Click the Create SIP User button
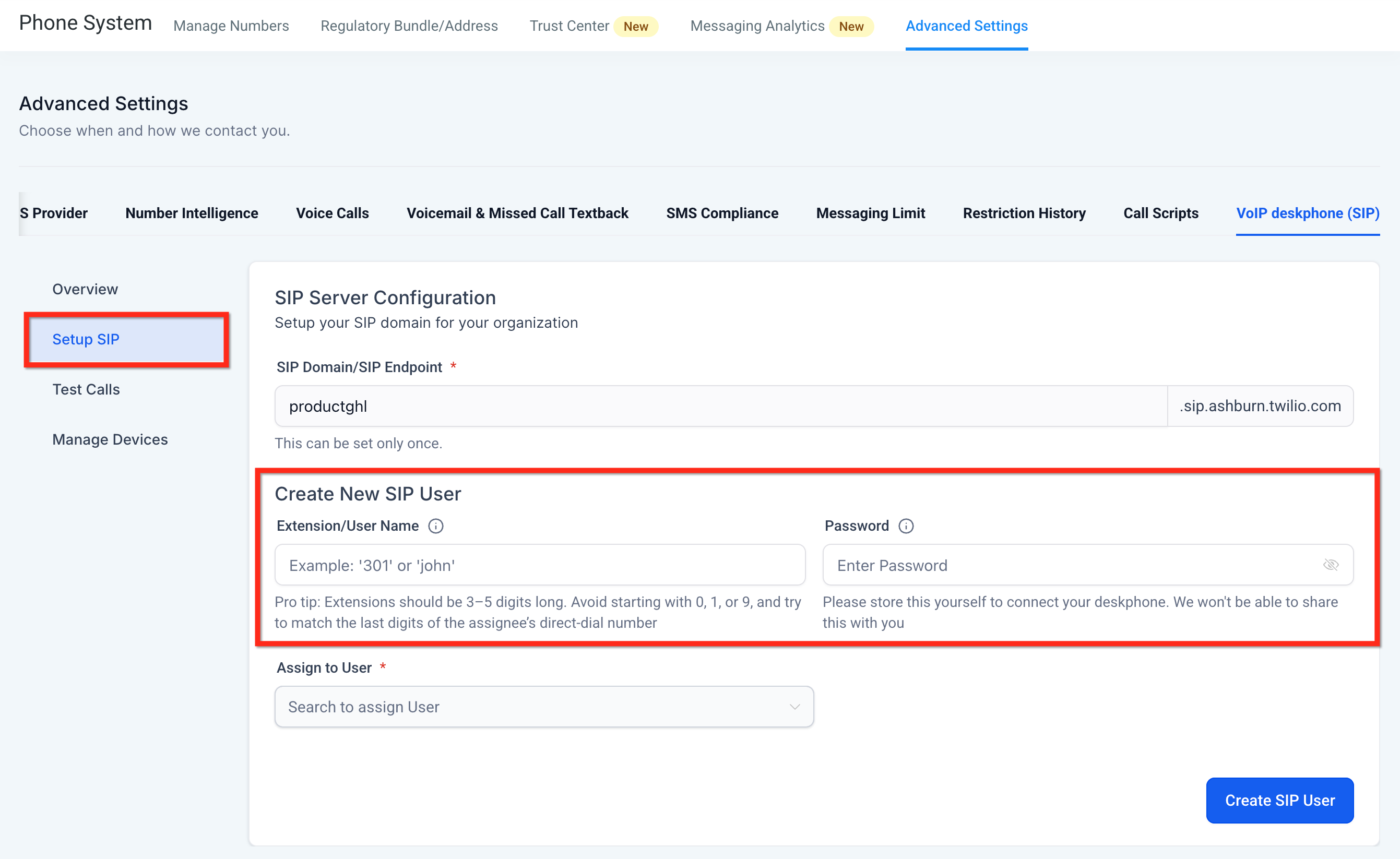Image resolution: width=1400 pixels, height=859 pixels. pyautogui.click(x=1279, y=800)
